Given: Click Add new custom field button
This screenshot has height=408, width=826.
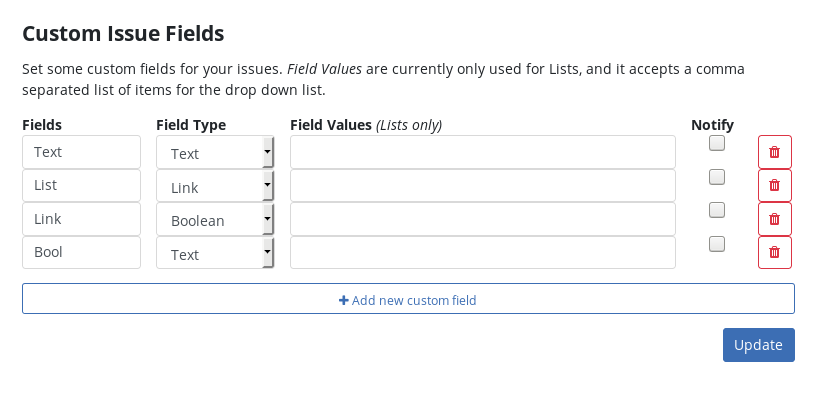Looking at the screenshot, I should tap(408, 298).
